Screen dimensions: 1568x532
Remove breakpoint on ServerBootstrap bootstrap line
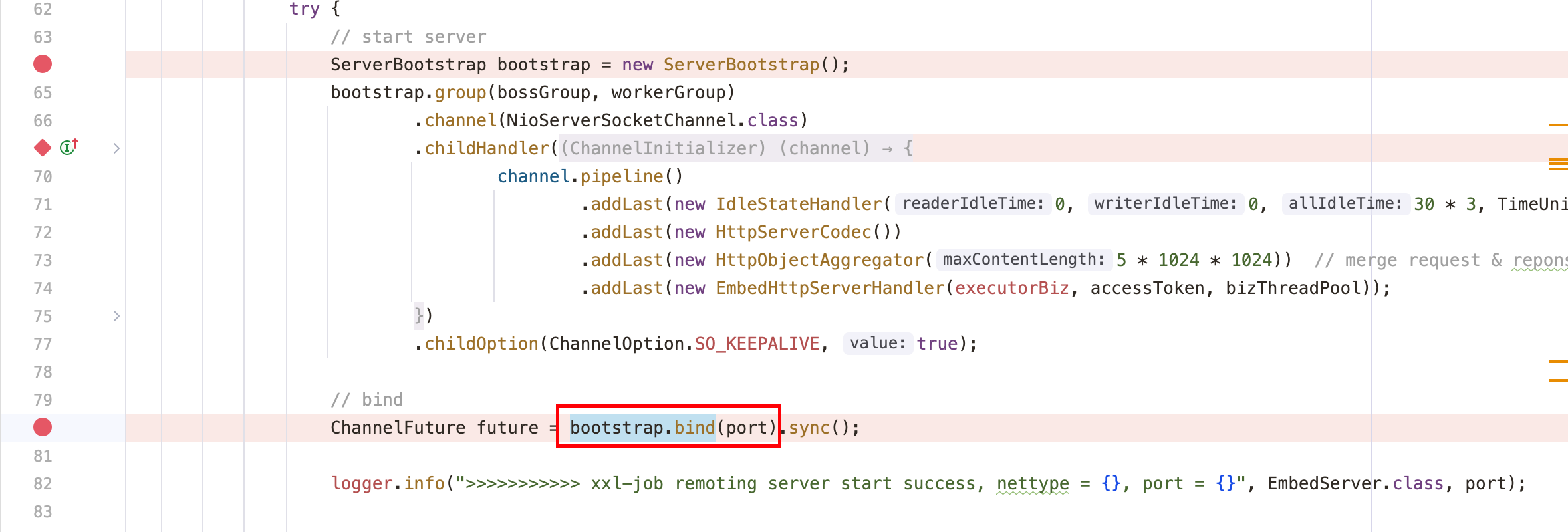[x=43, y=65]
